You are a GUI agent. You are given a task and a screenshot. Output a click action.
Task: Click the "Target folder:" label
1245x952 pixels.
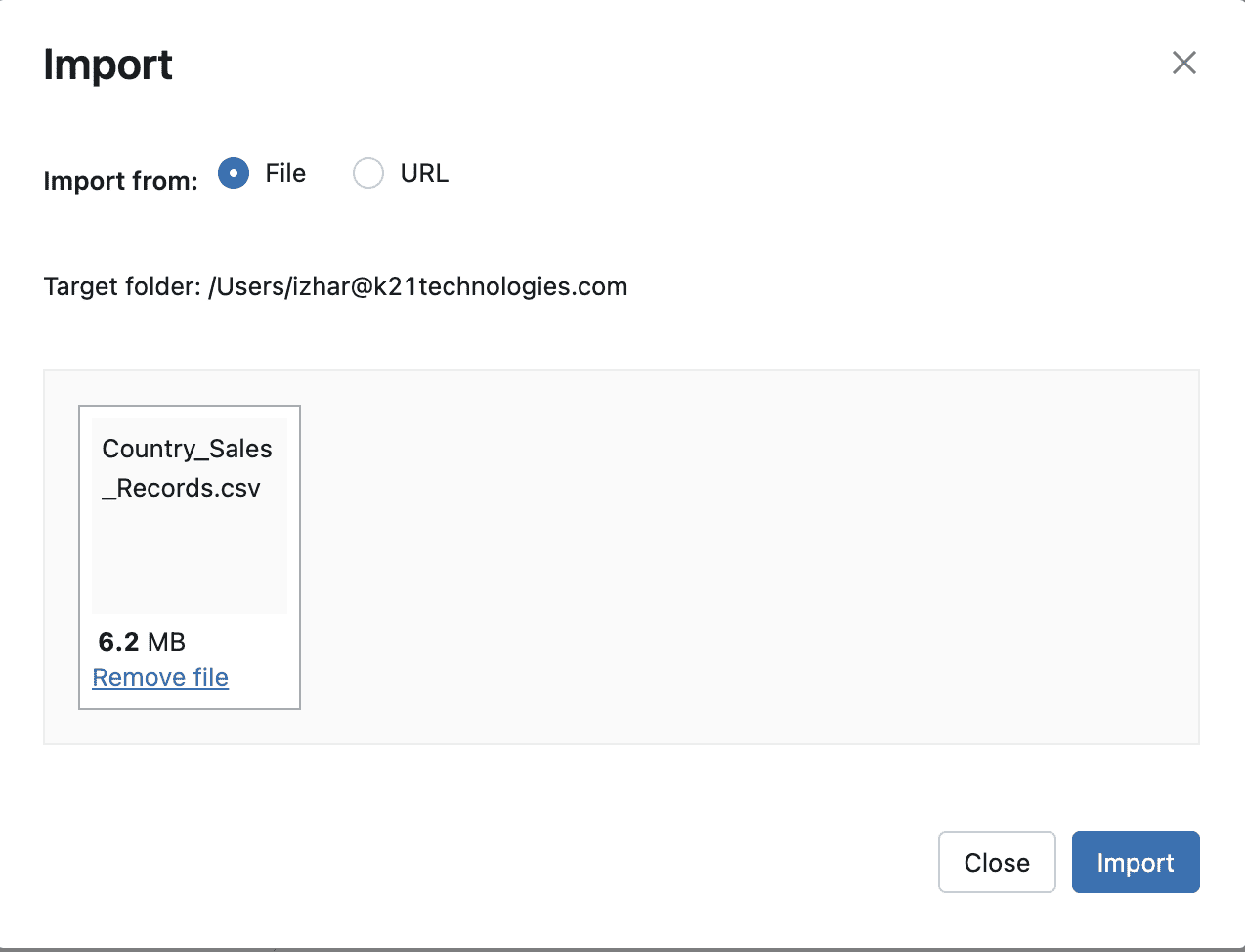[122, 286]
